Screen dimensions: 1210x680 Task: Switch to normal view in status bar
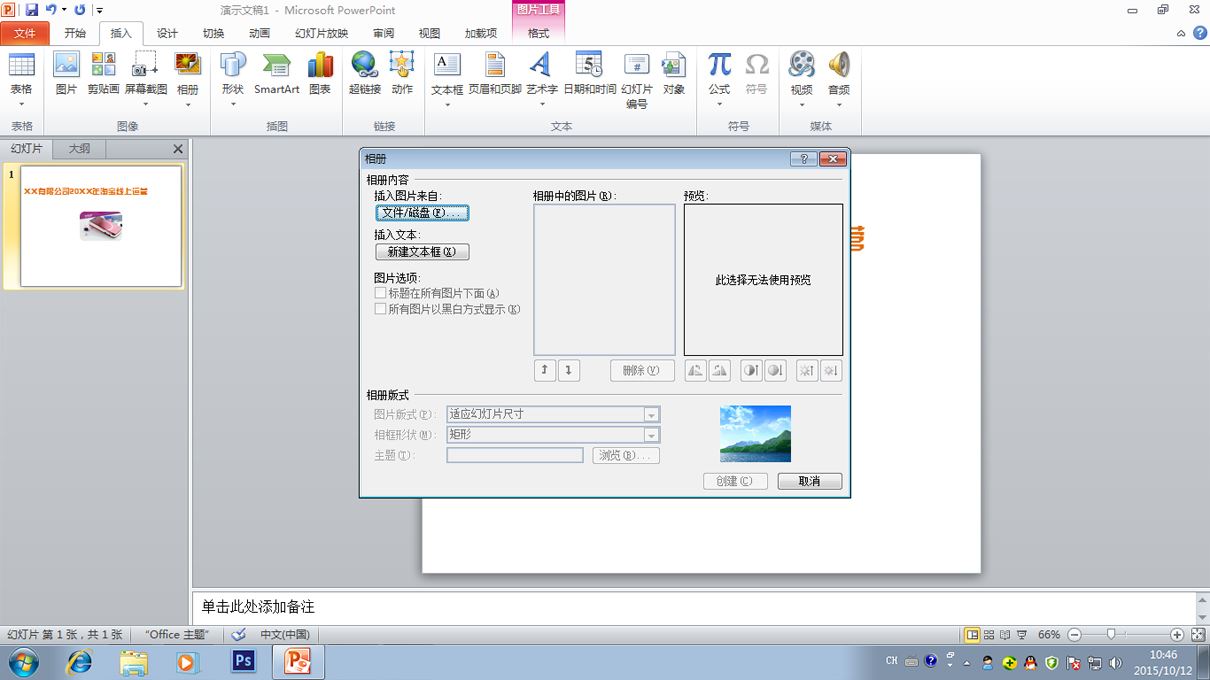coord(972,635)
